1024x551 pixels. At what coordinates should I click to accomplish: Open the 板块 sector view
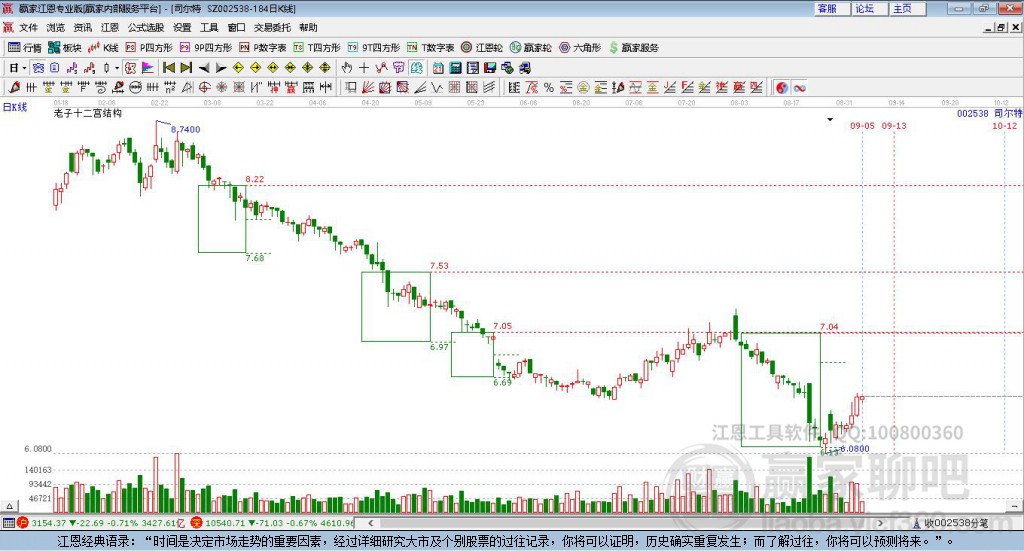(x=64, y=48)
